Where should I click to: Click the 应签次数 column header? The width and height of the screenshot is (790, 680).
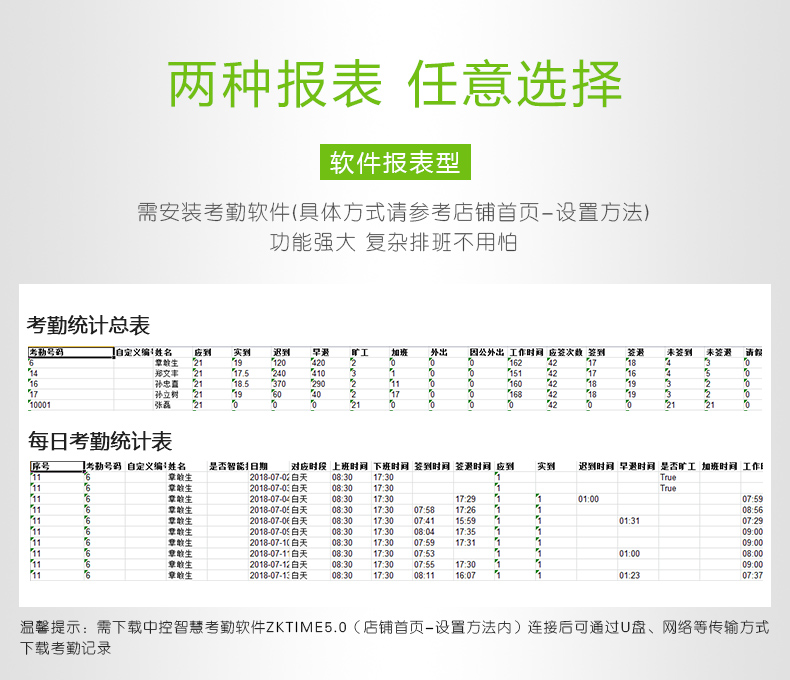tap(565, 353)
